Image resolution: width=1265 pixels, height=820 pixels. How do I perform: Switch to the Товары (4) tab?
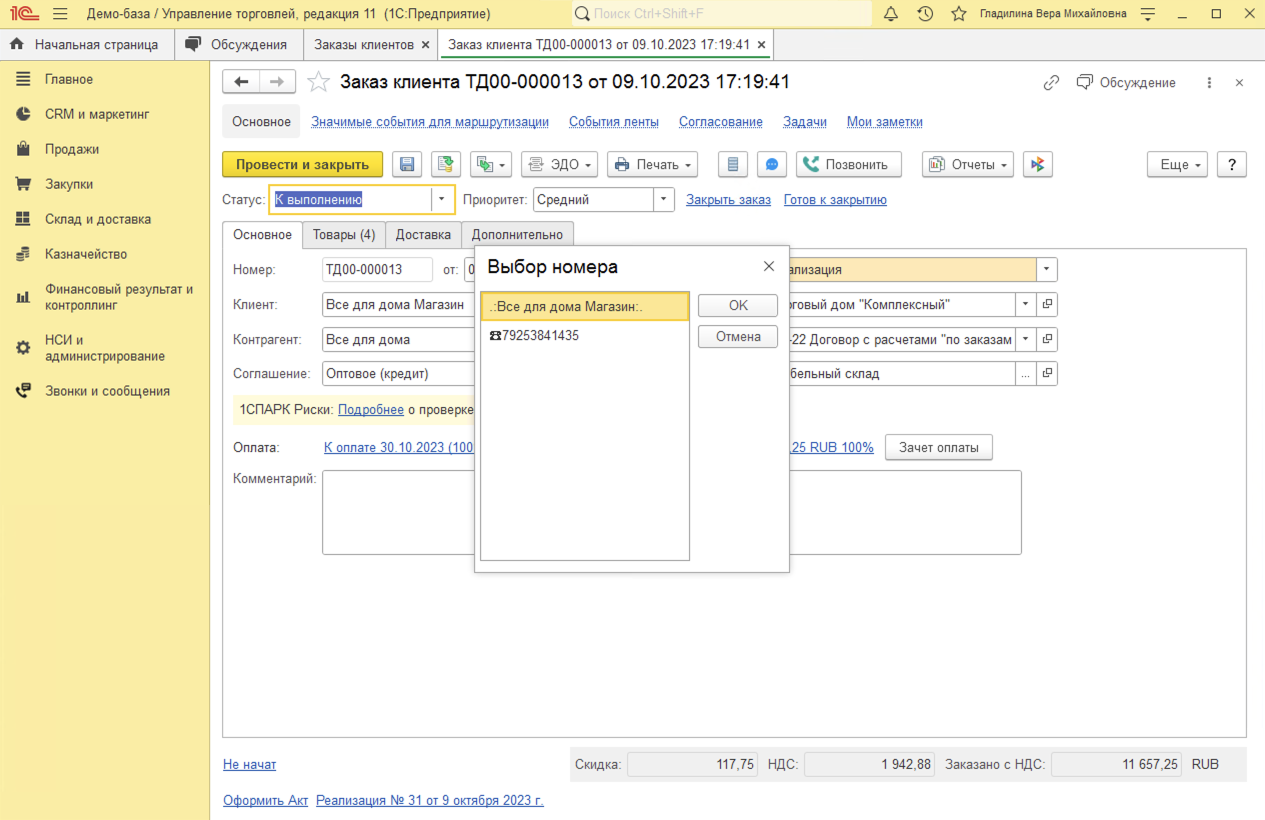tap(343, 235)
